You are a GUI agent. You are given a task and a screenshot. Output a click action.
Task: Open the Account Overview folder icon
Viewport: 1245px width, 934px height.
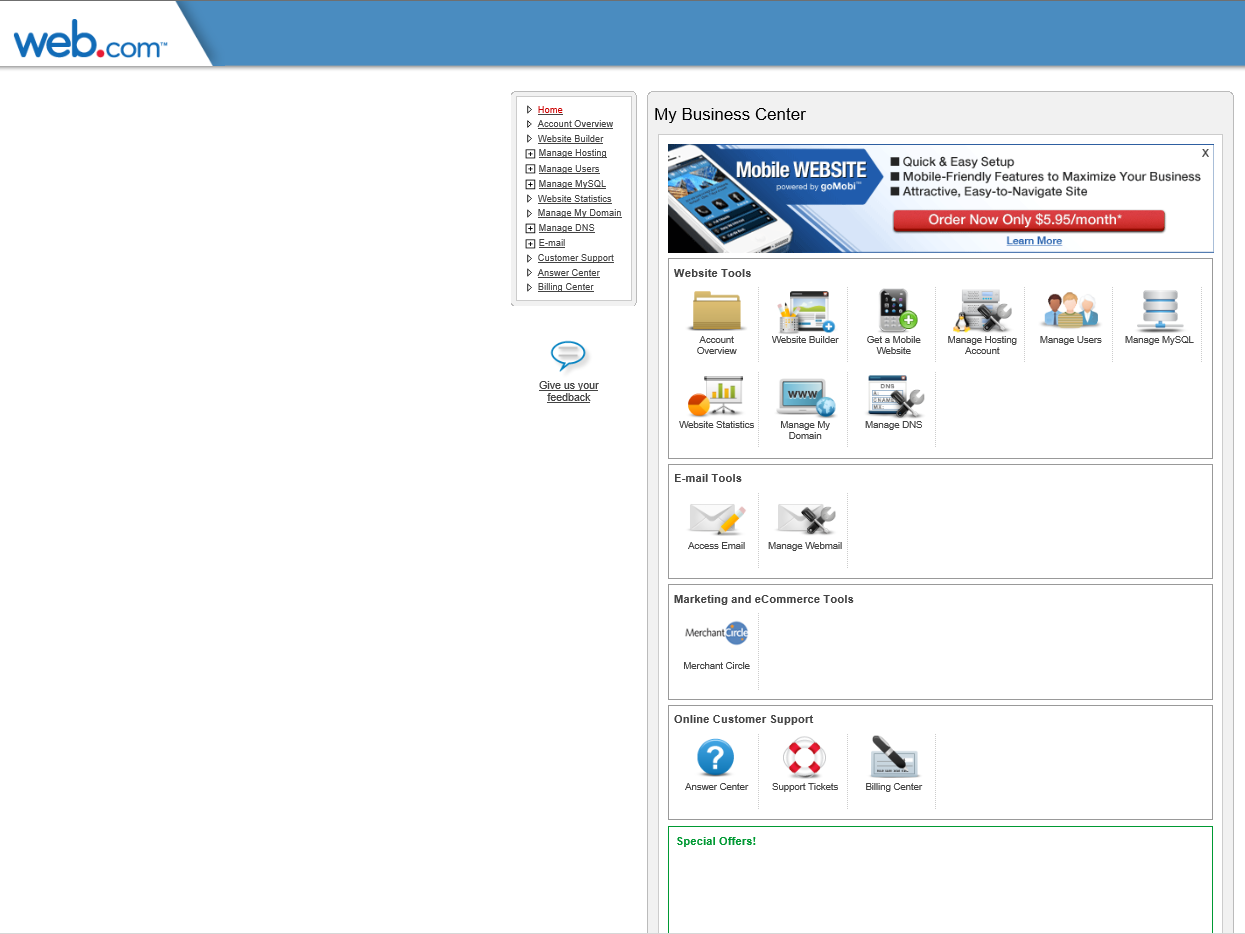click(717, 311)
